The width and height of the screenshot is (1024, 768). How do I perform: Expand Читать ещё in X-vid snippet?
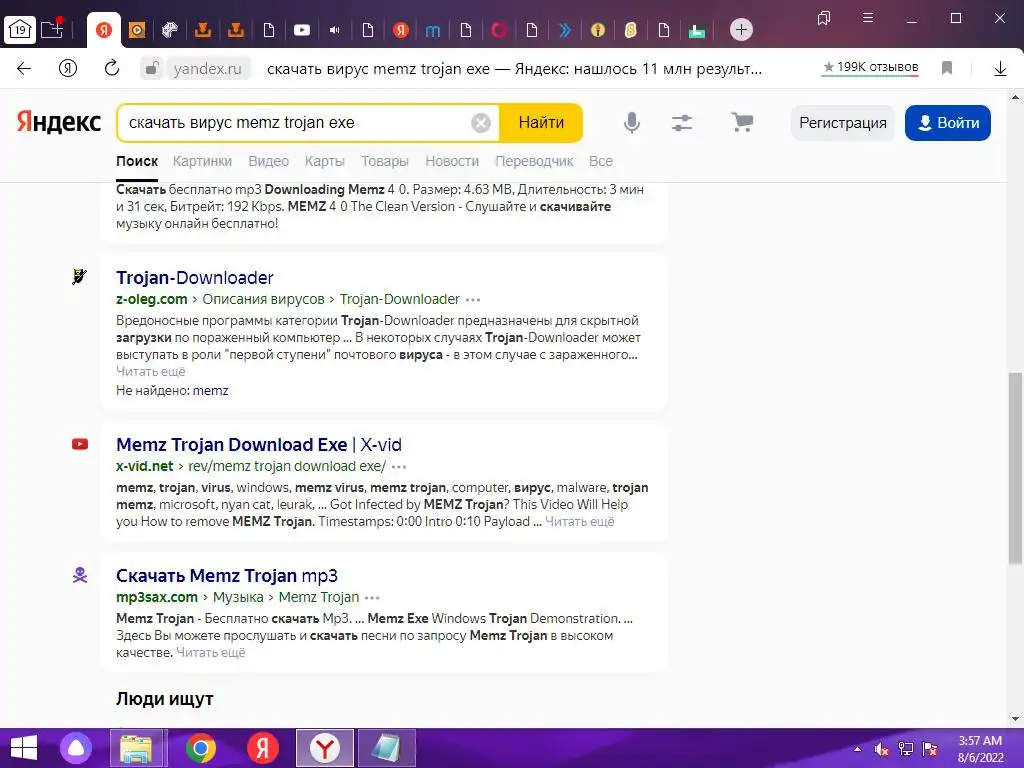pyautogui.click(x=580, y=522)
